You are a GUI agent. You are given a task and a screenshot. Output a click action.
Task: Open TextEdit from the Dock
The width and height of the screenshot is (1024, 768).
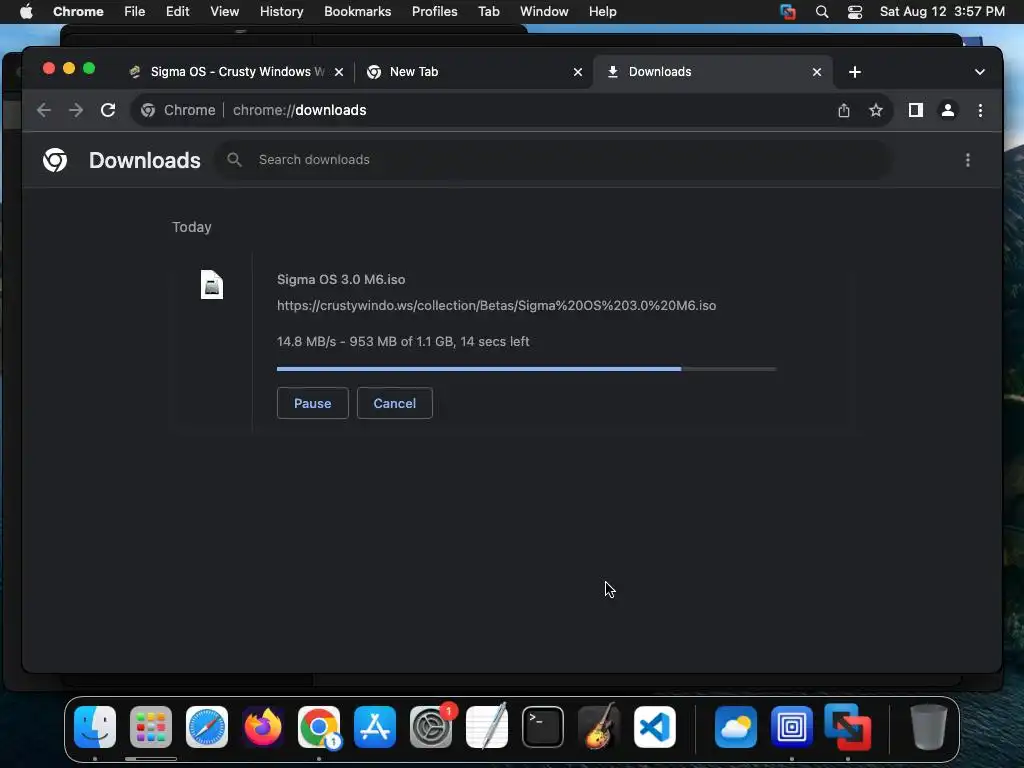(x=487, y=727)
